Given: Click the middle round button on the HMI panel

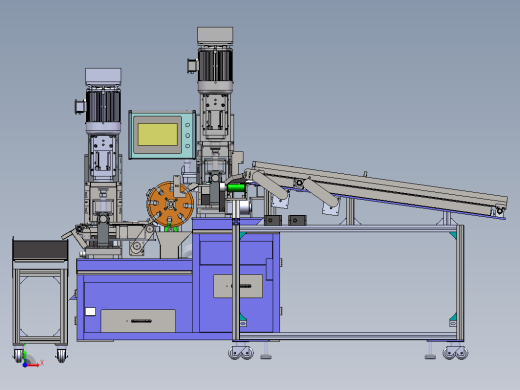Looking at the screenshot, I should tap(187, 136).
